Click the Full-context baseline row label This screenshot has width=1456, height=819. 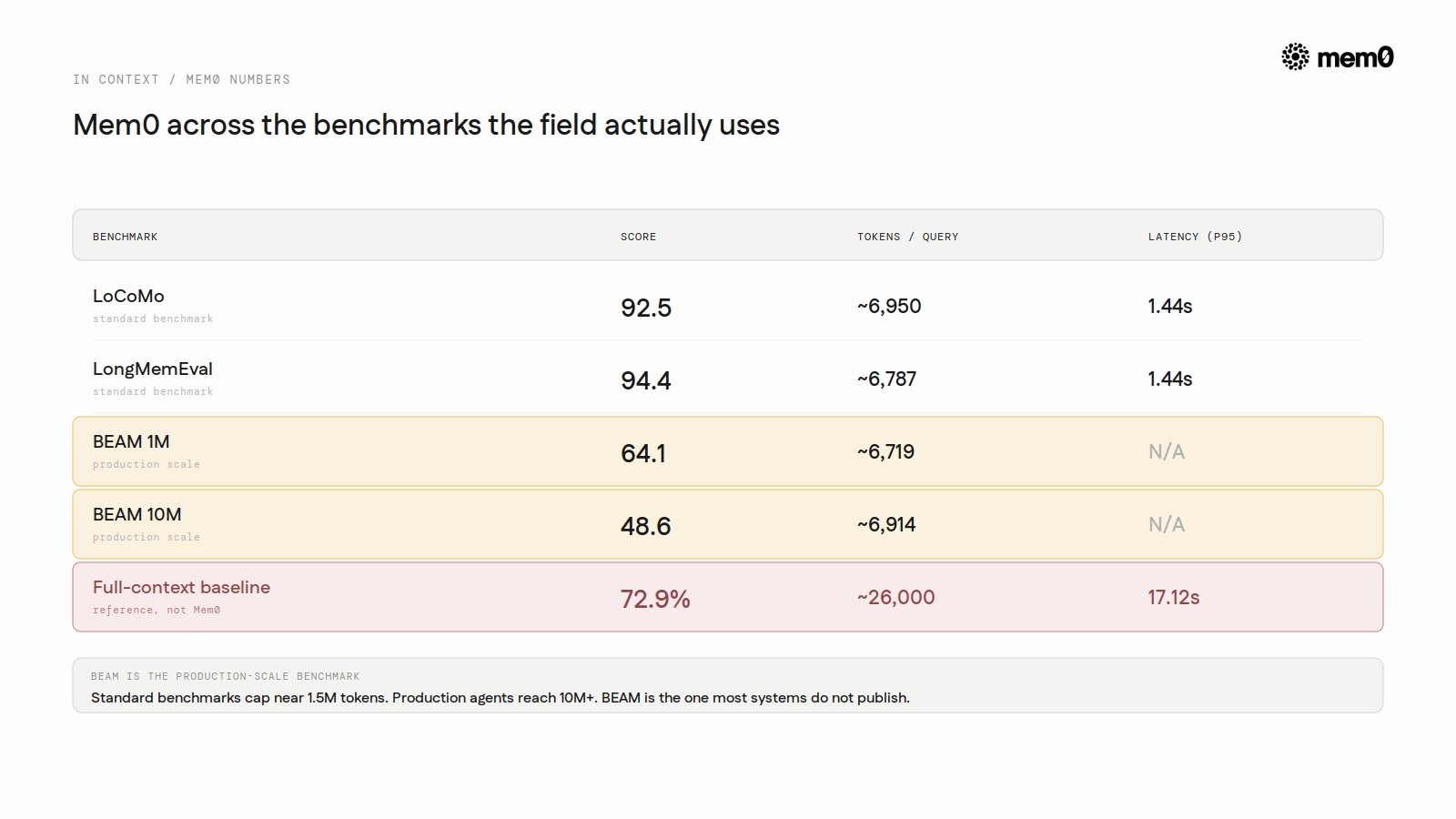coord(181,587)
